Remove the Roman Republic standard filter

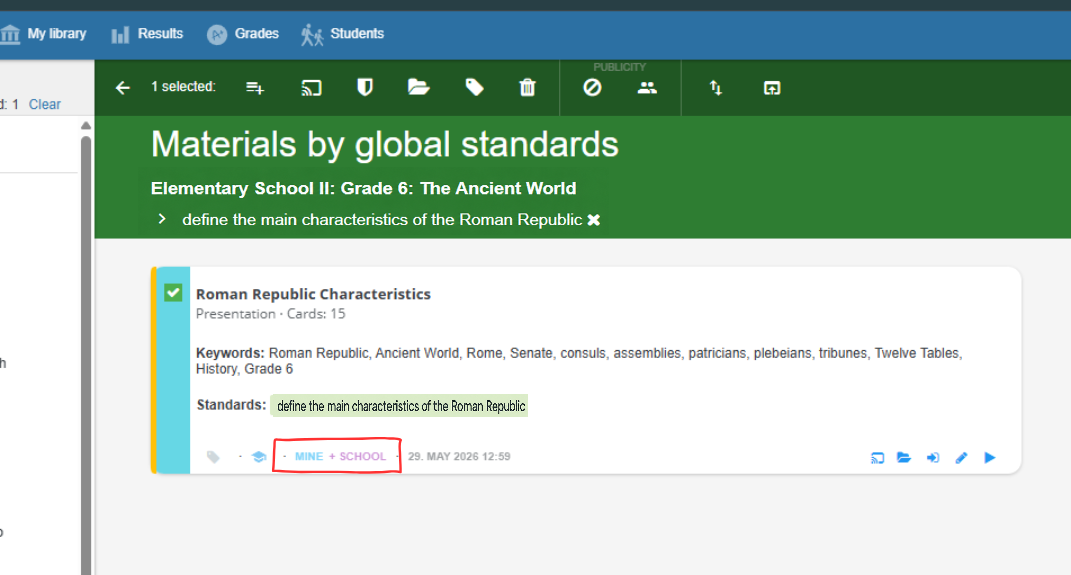(594, 220)
